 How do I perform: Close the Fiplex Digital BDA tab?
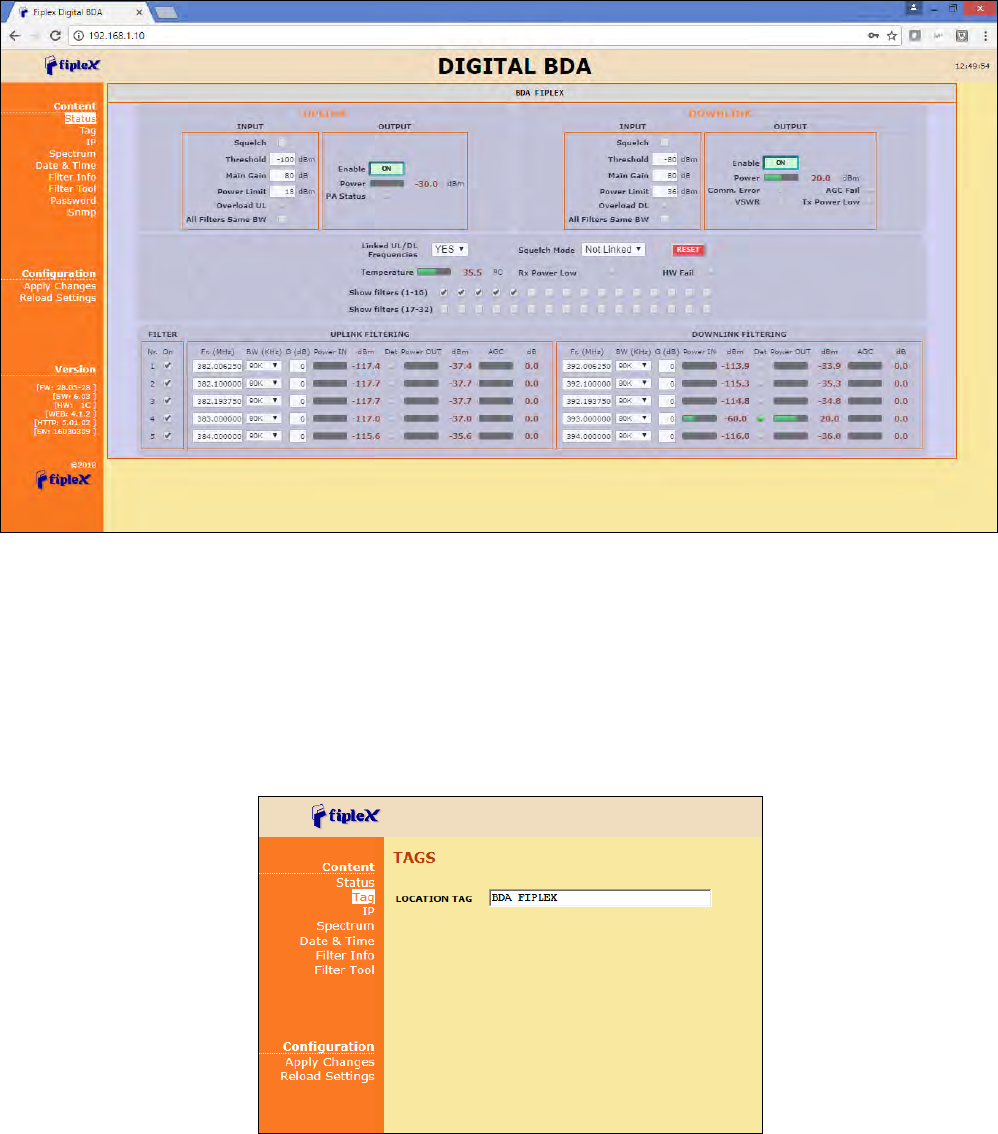tap(139, 12)
